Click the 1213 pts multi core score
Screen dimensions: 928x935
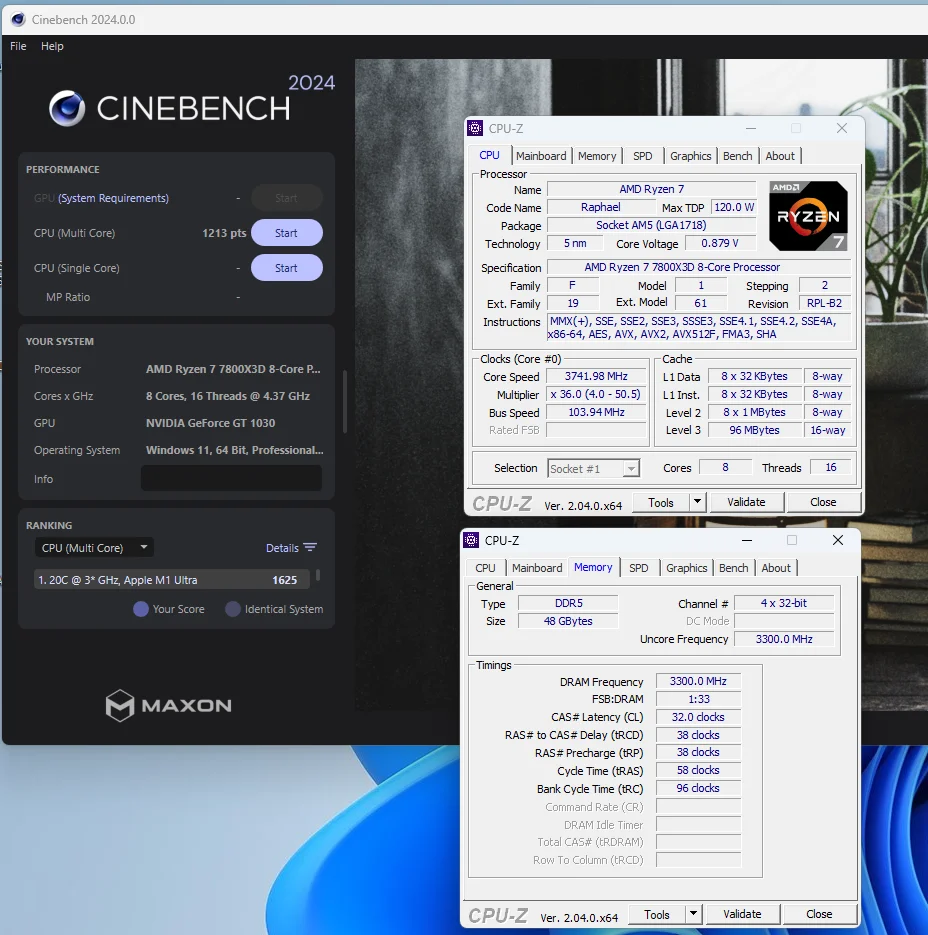224,233
